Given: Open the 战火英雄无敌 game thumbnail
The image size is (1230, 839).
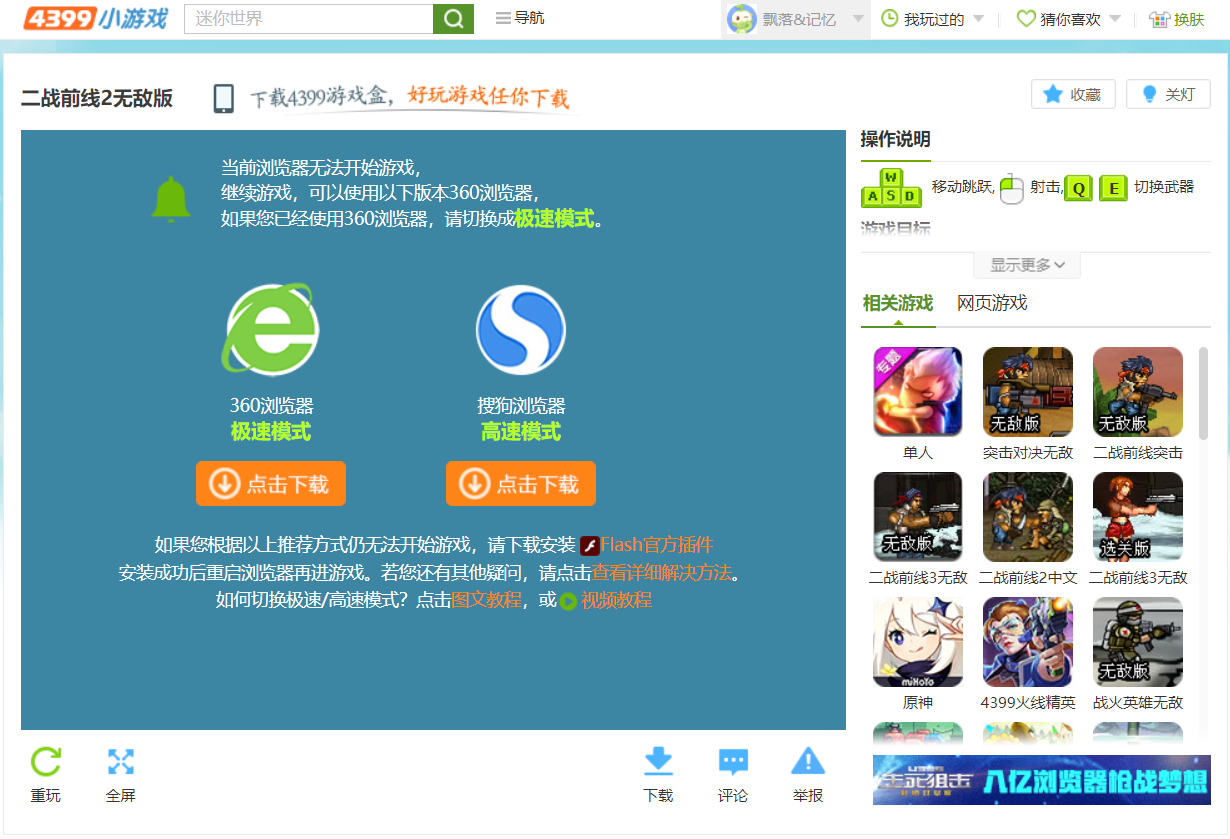Looking at the screenshot, I should click(x=1138, y=642).
